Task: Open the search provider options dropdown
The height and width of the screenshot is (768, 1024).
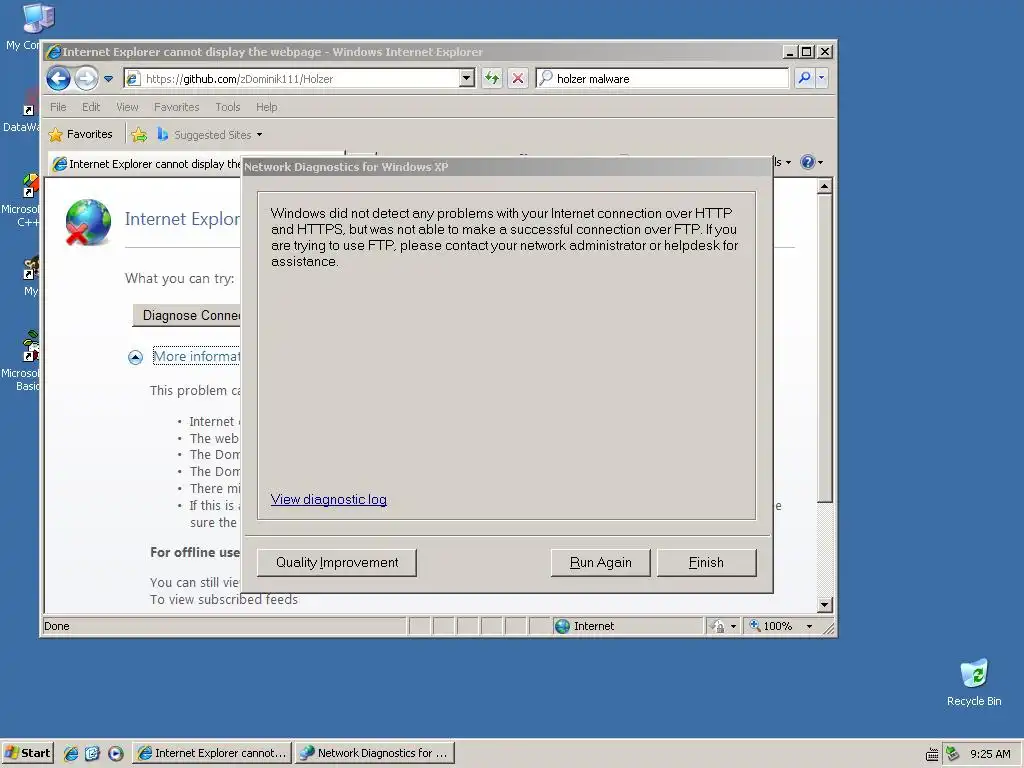Action: pyautogui.click(x=822, y=78)
